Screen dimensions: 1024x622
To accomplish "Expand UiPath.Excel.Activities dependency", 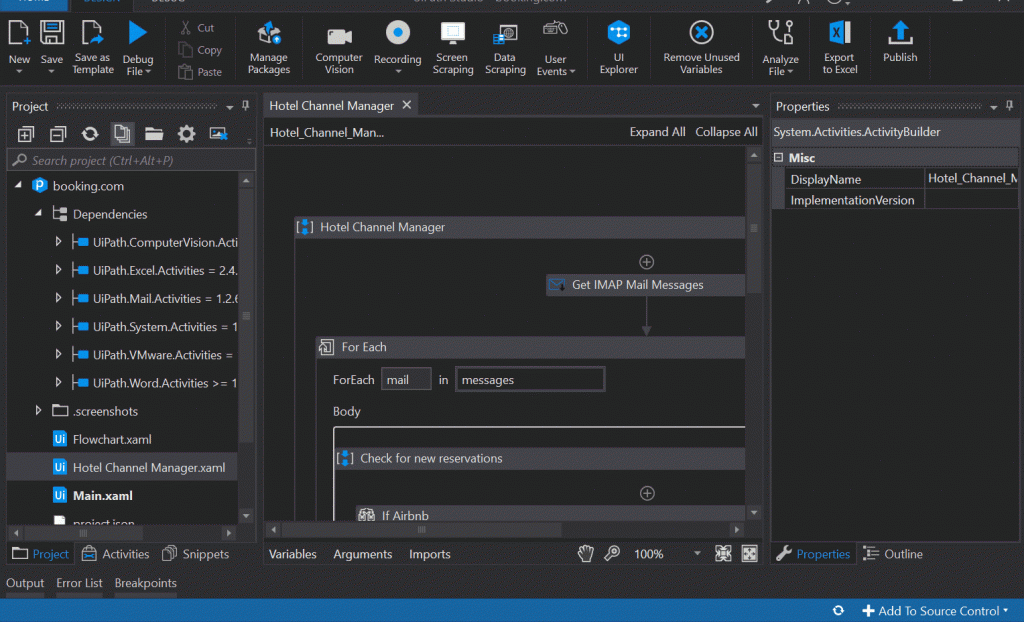I will click(58, 270).
